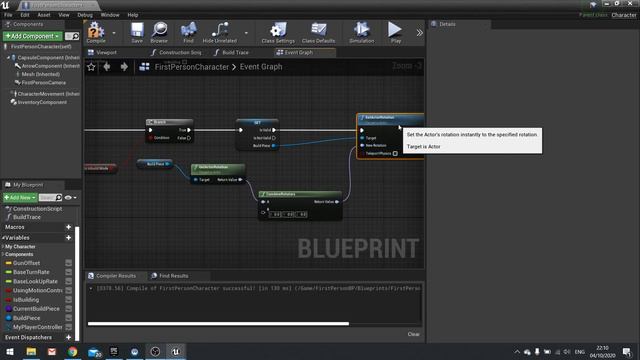Open Unreal Engine from the Windows taskbar

176,351
